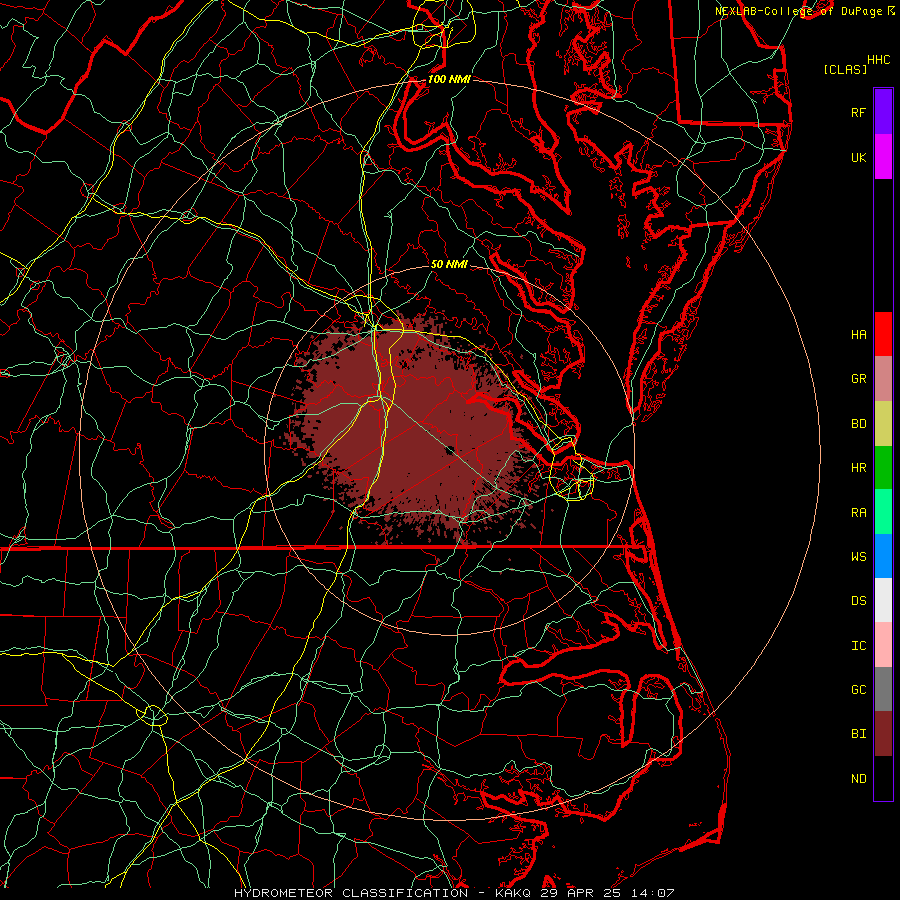Click the GR pink legend swatch
The width and height of the screenshot is (900, 900).
883,379
